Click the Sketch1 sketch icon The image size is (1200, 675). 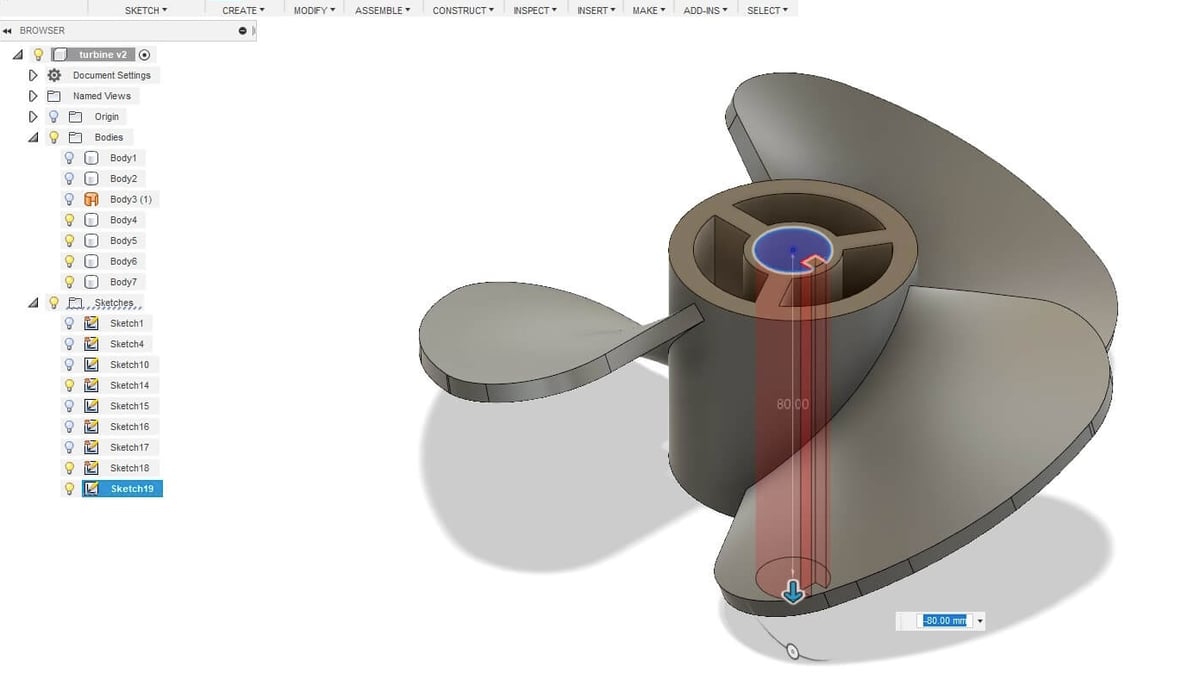(91, 323)
